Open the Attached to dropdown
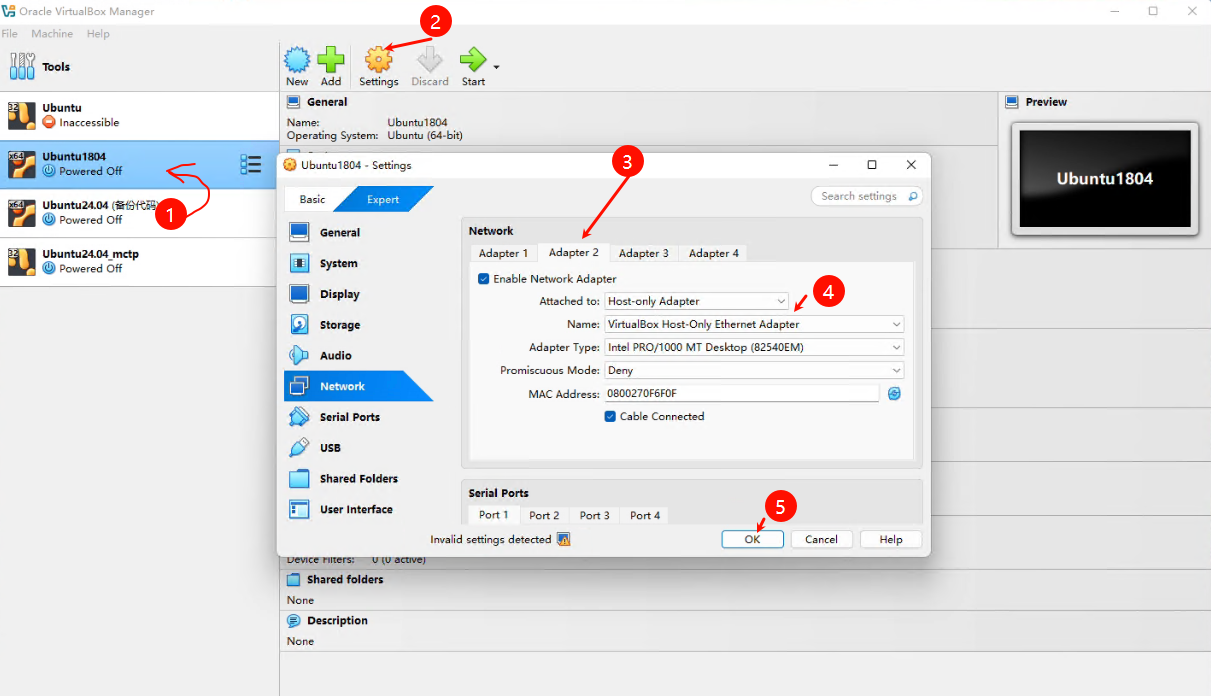The image size is (1211, 696). click(697, 301)
